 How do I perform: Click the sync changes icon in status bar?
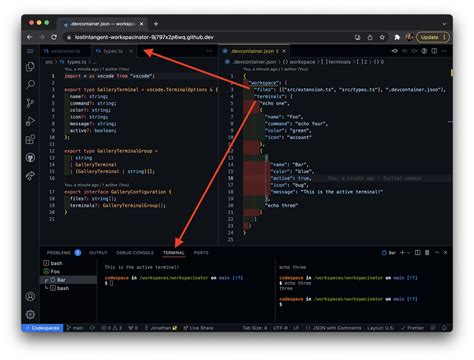coord(92,328)
